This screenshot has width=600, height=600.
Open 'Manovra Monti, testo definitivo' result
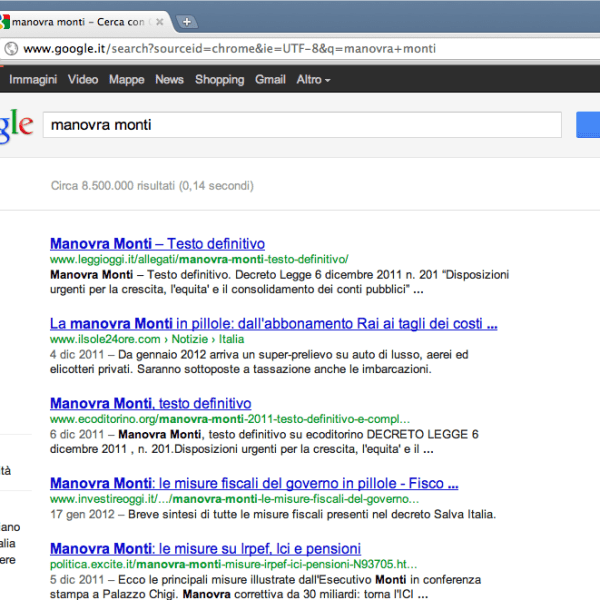150,403
